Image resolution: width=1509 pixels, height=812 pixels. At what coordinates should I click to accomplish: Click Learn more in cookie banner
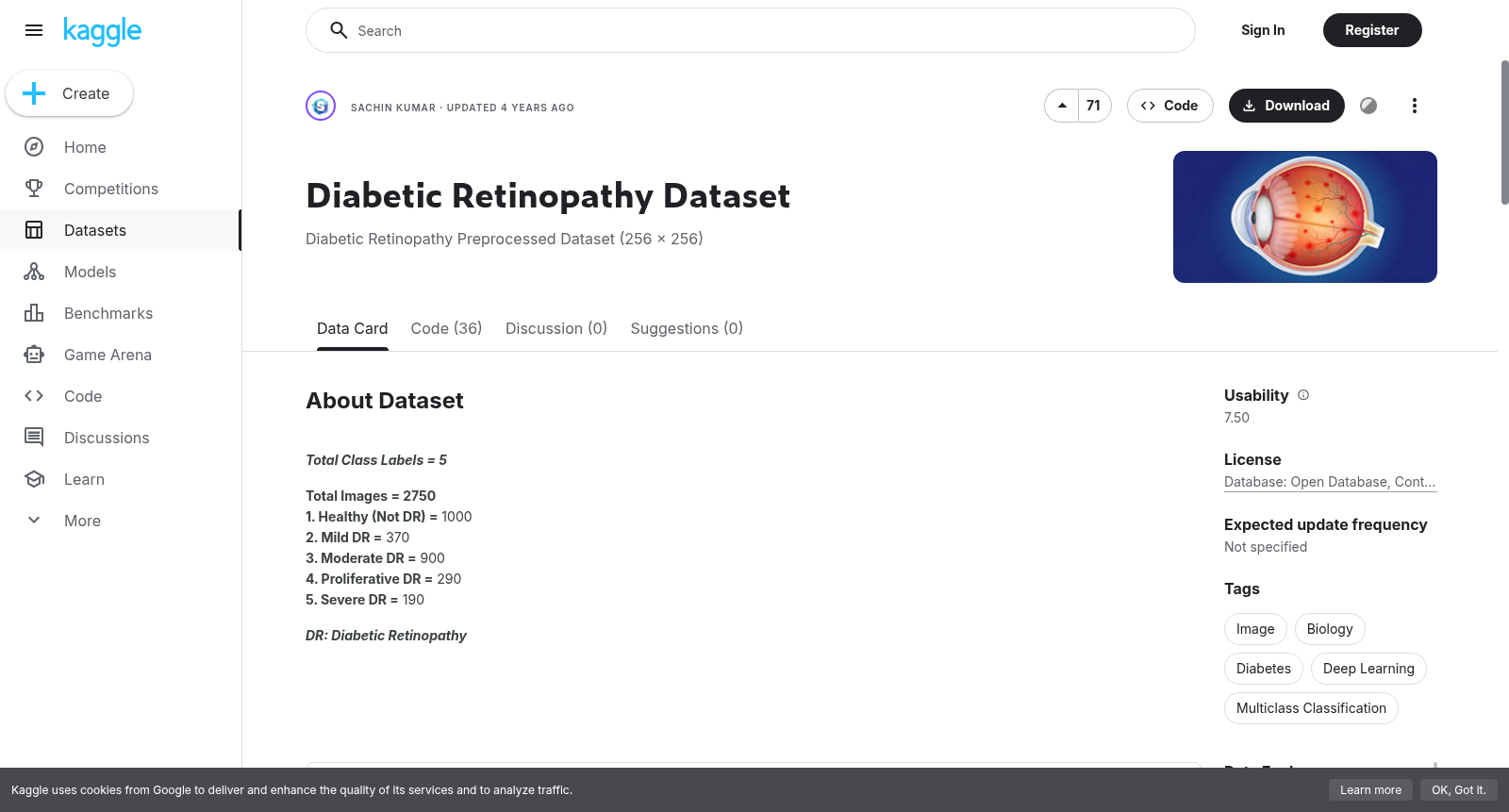click(1370, 790)
